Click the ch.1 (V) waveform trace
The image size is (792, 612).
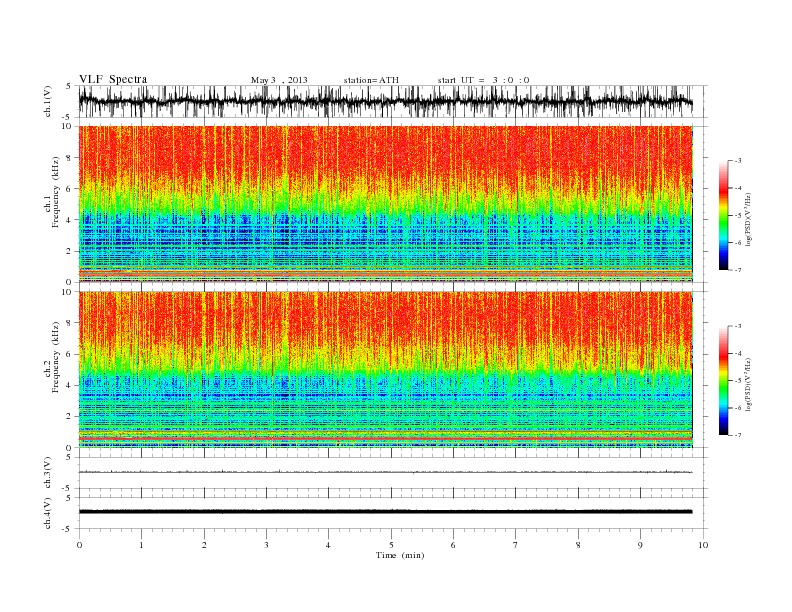[385, 101]
